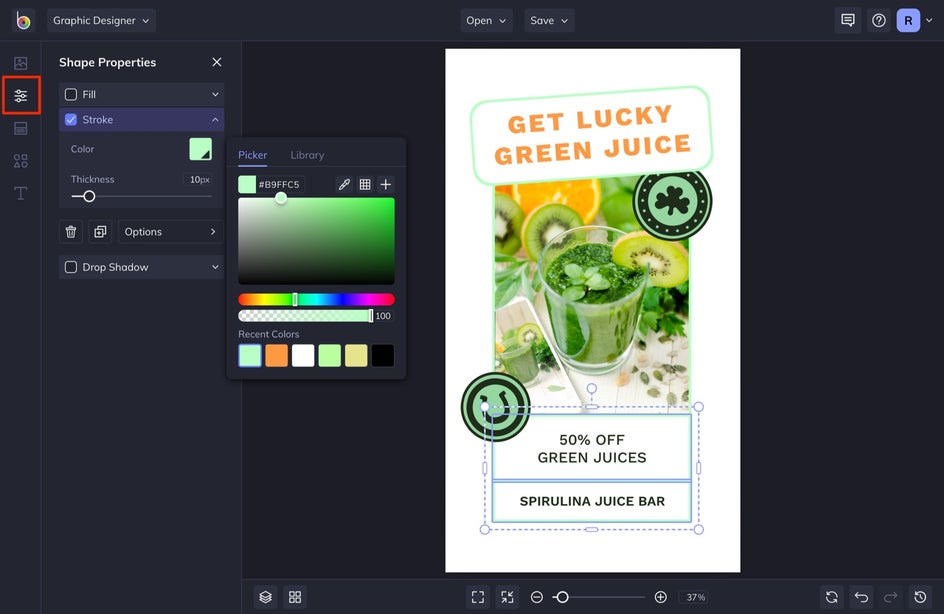Screen dimensions: 944x614
Task: Open the Edit sliders sidebar icon
Action: click(x=21, y=95)
